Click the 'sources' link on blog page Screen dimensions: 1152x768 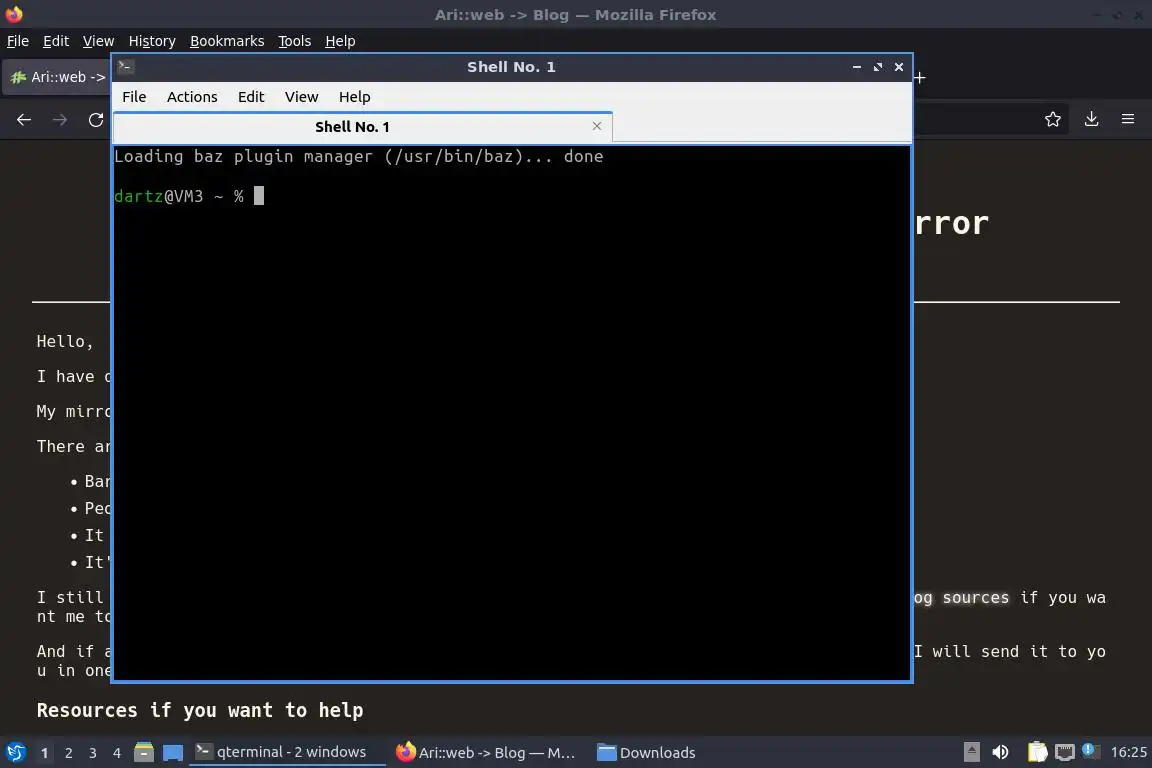click(976, 597)
